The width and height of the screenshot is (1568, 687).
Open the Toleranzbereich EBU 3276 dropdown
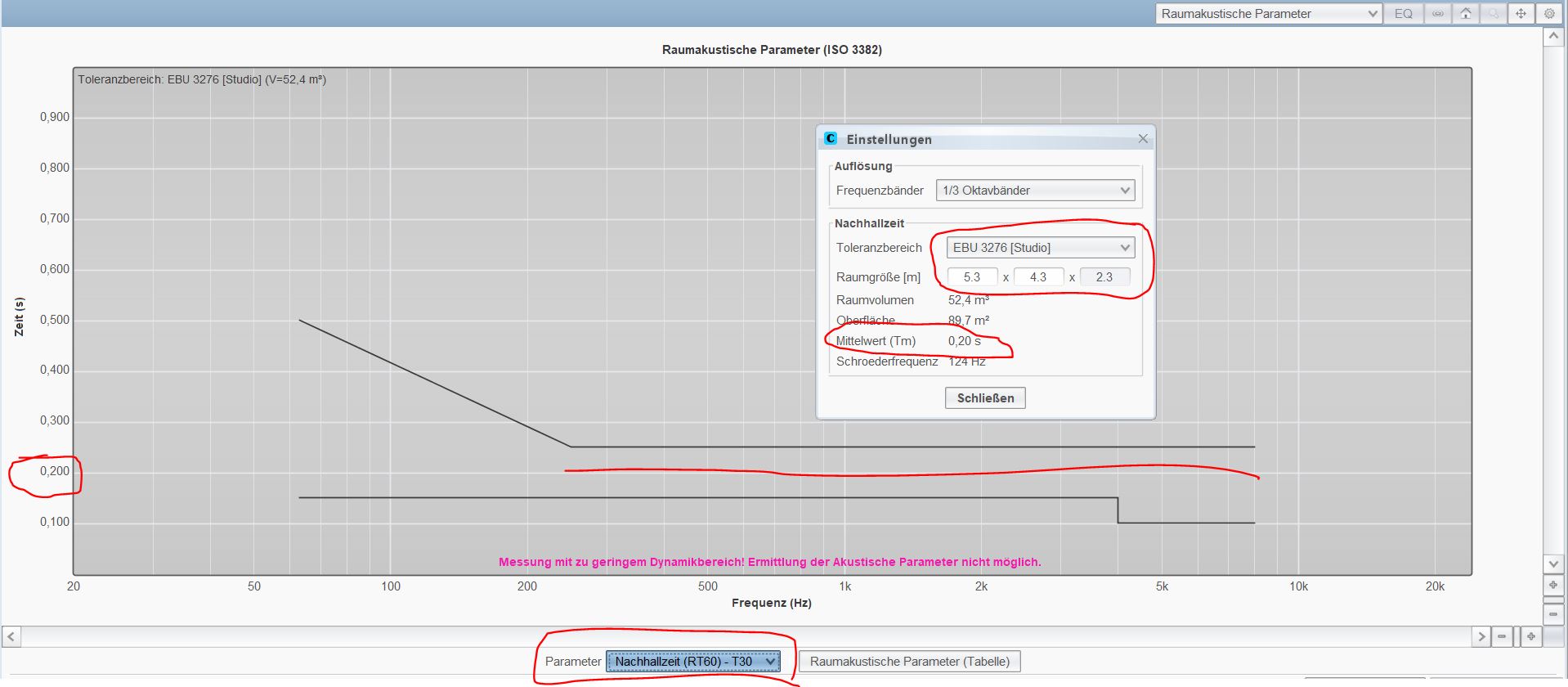point(1041,248)
